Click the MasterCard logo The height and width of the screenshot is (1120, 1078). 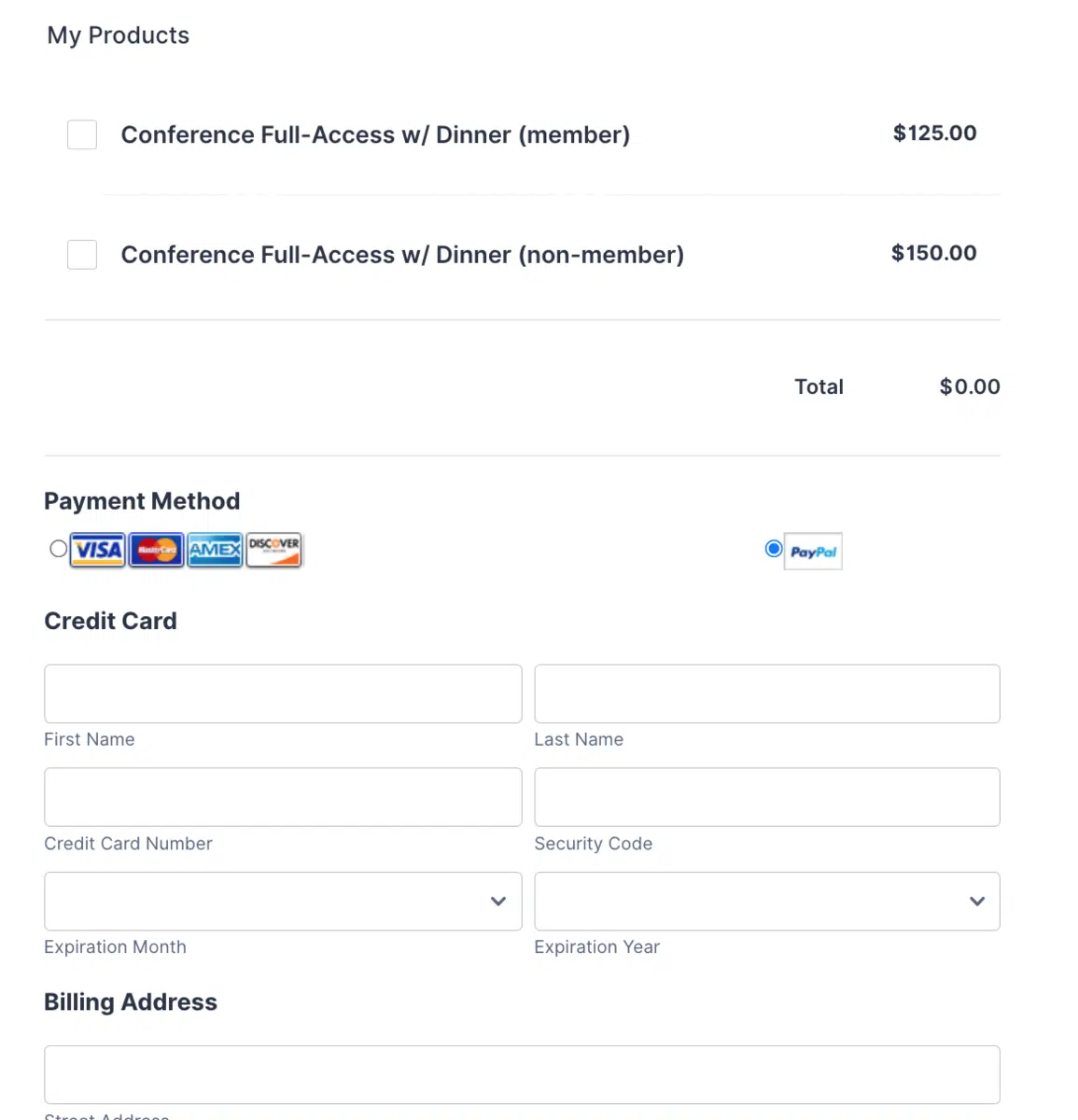(x=157, y=550)
